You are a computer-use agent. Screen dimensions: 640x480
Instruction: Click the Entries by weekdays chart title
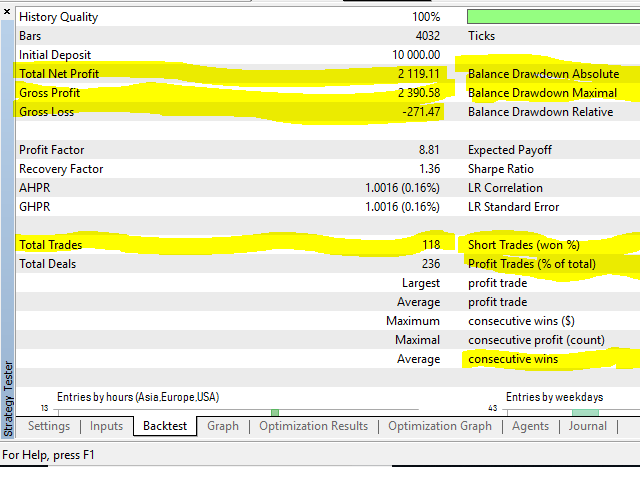[x=556, y=397]
